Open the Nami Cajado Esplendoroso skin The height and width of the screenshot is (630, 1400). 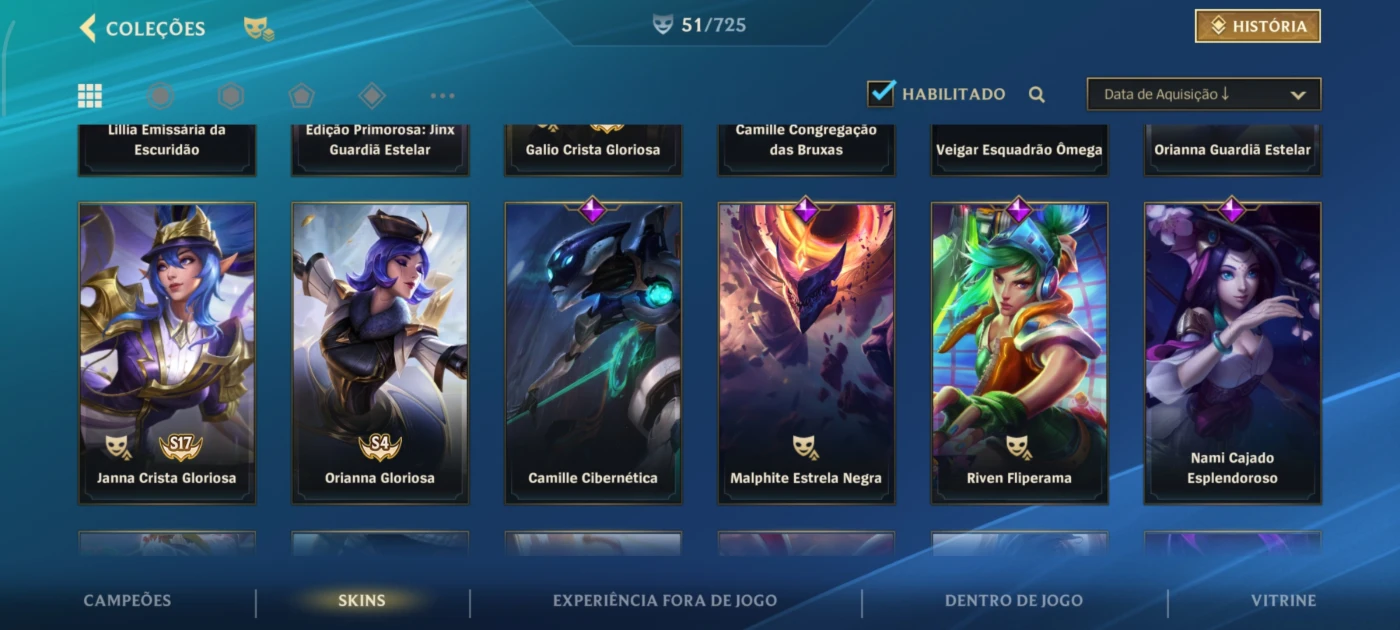point(1232,353)
